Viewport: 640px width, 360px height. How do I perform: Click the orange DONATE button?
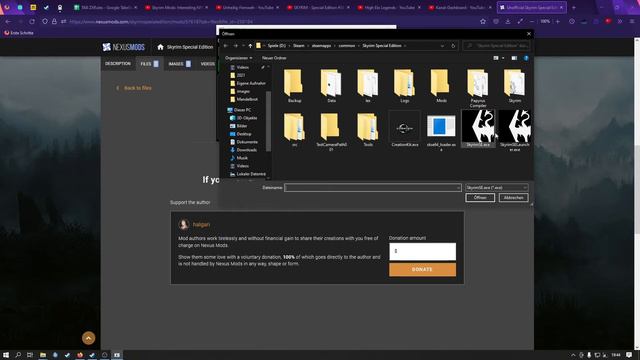click(x=422, y=270)
